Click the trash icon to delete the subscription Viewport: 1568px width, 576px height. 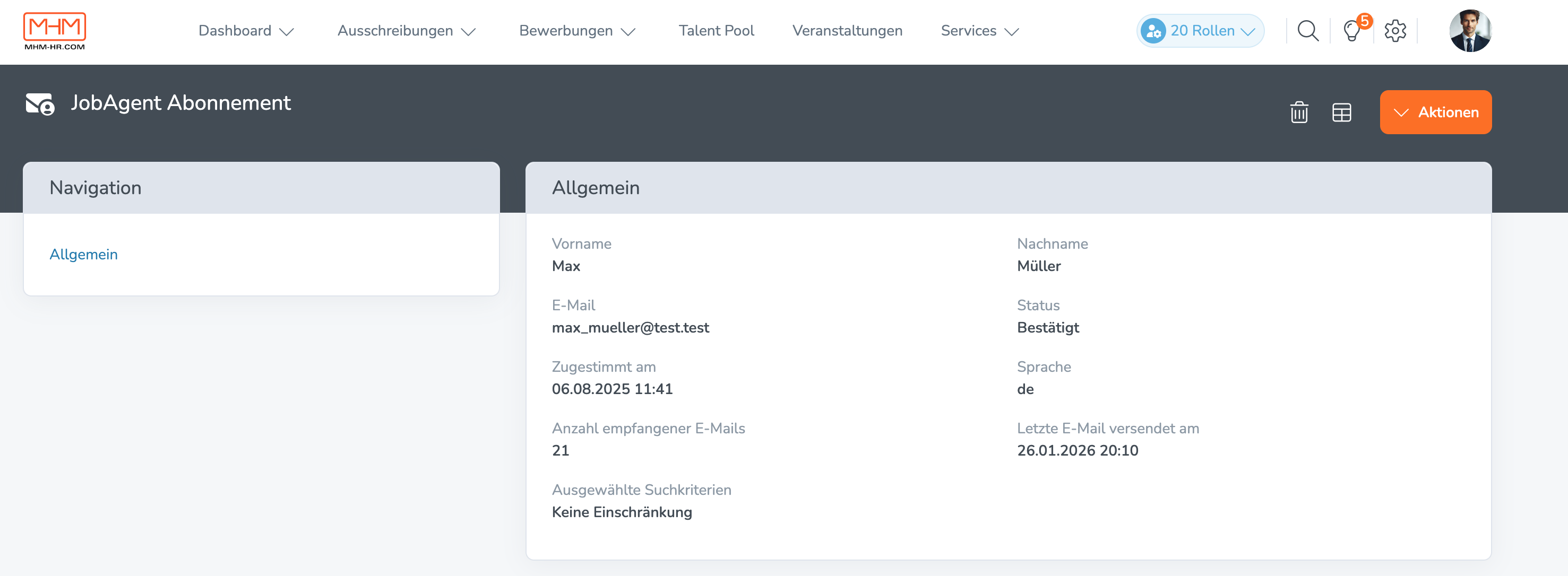click(x=1299, y=112)
